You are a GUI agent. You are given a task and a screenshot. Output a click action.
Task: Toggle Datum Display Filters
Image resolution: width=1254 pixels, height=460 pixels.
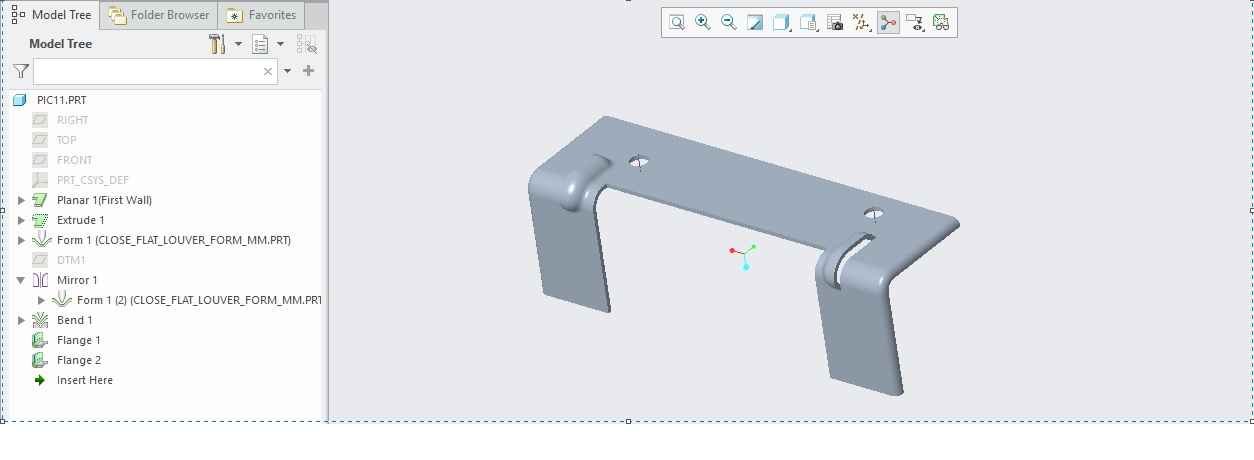click(861, 22)
